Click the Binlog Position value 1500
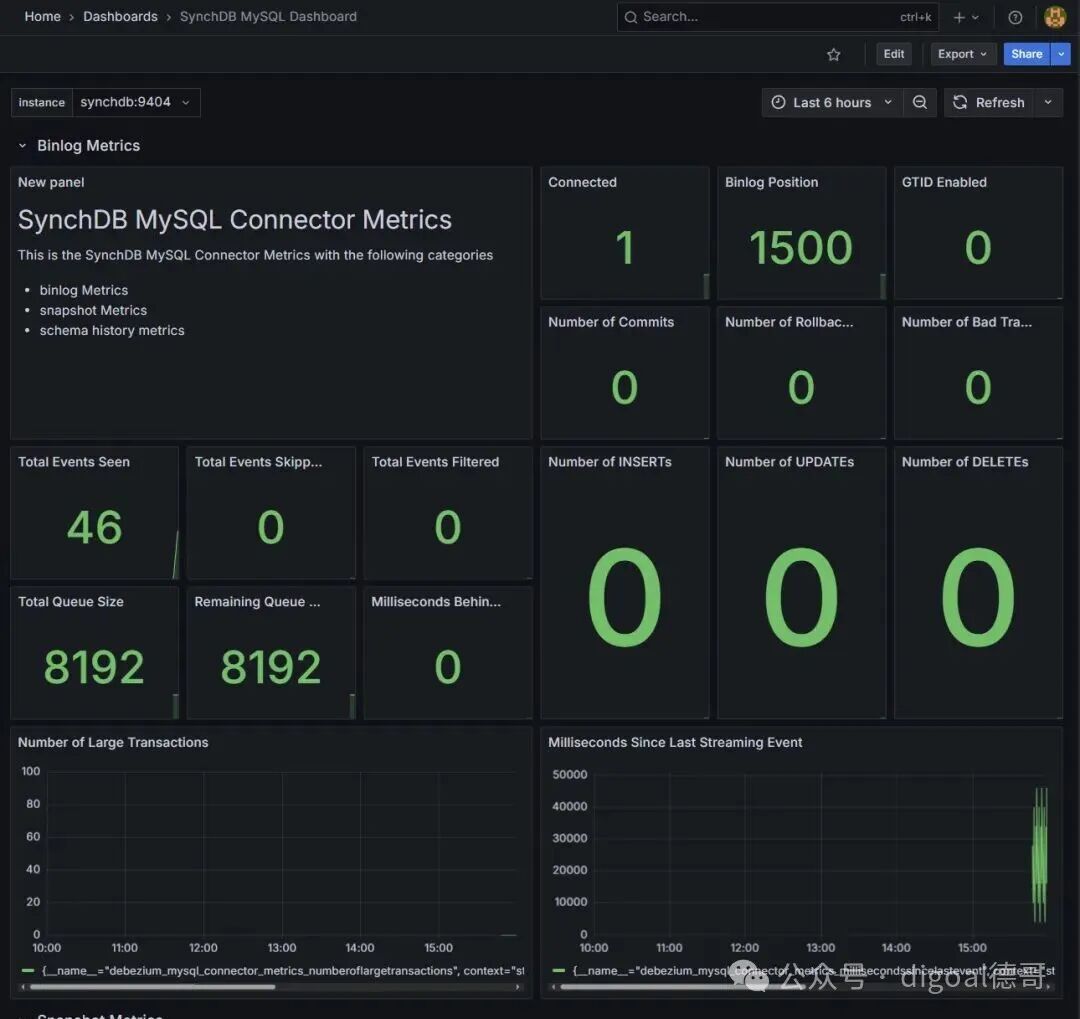 tap(801, 248)
